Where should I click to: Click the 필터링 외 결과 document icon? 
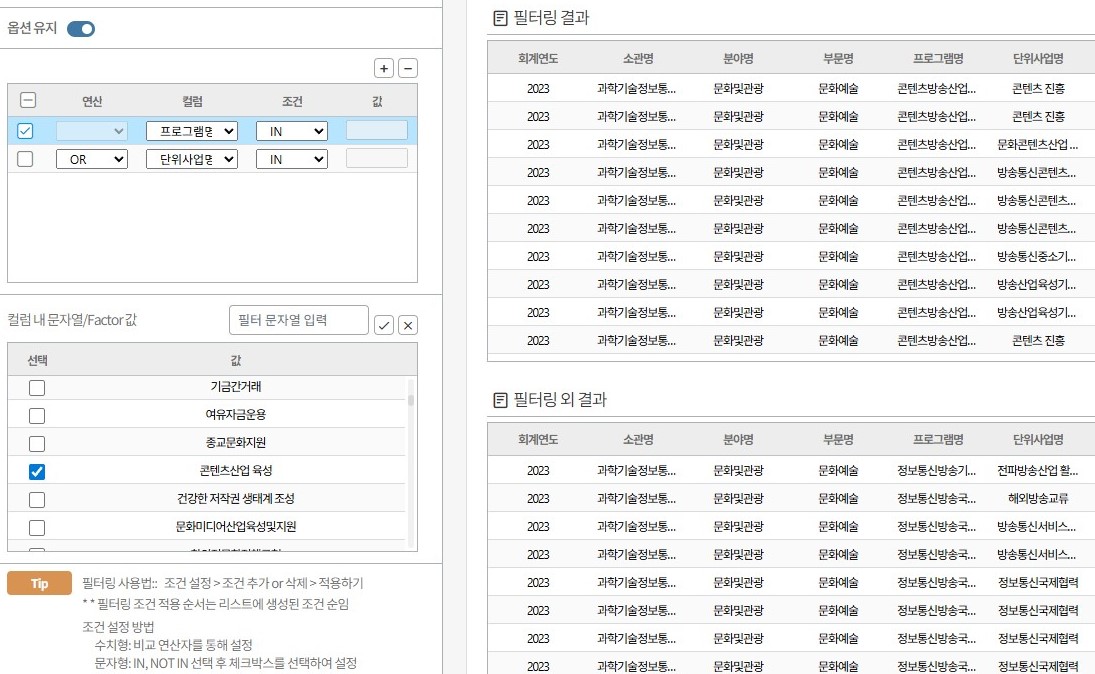(501, 400)
